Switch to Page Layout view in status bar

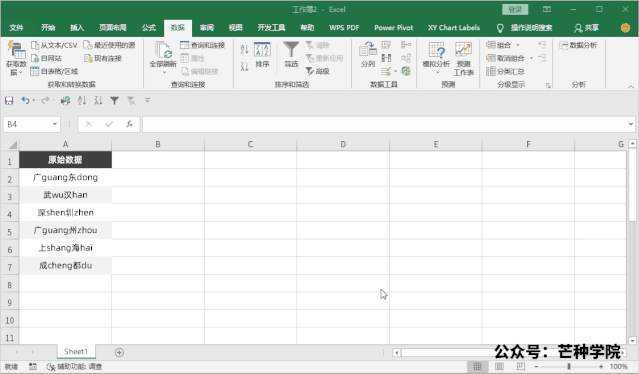[x=499, y=366]
